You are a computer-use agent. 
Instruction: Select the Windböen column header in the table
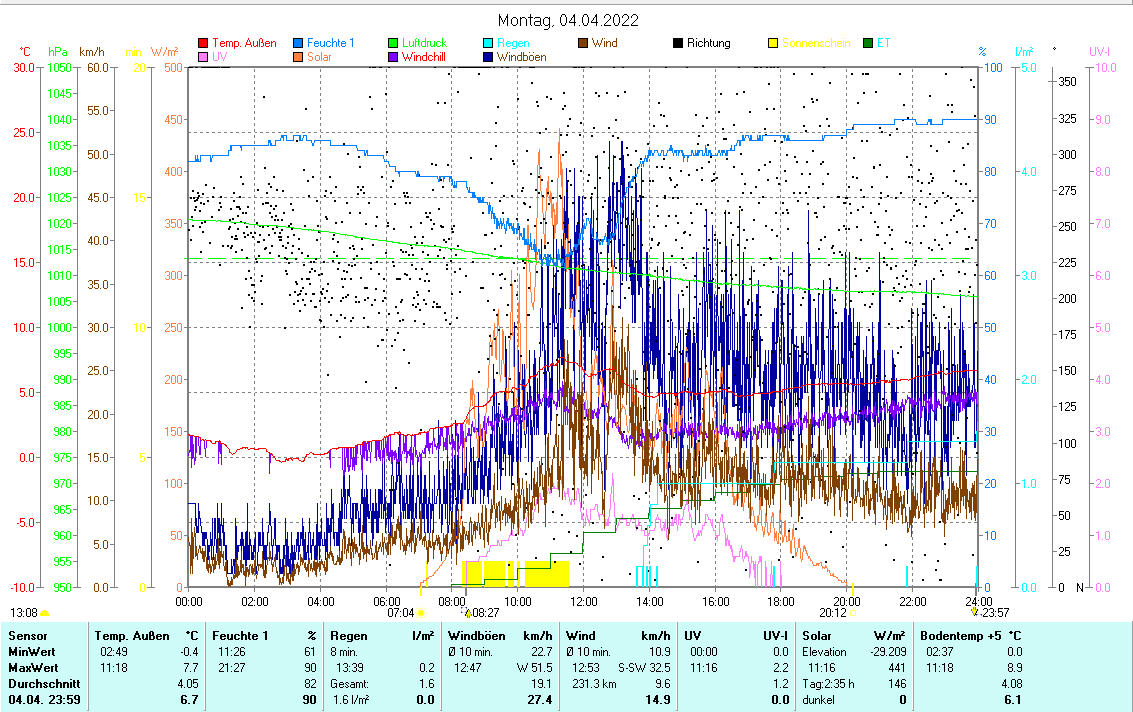(x=476, y=635)
